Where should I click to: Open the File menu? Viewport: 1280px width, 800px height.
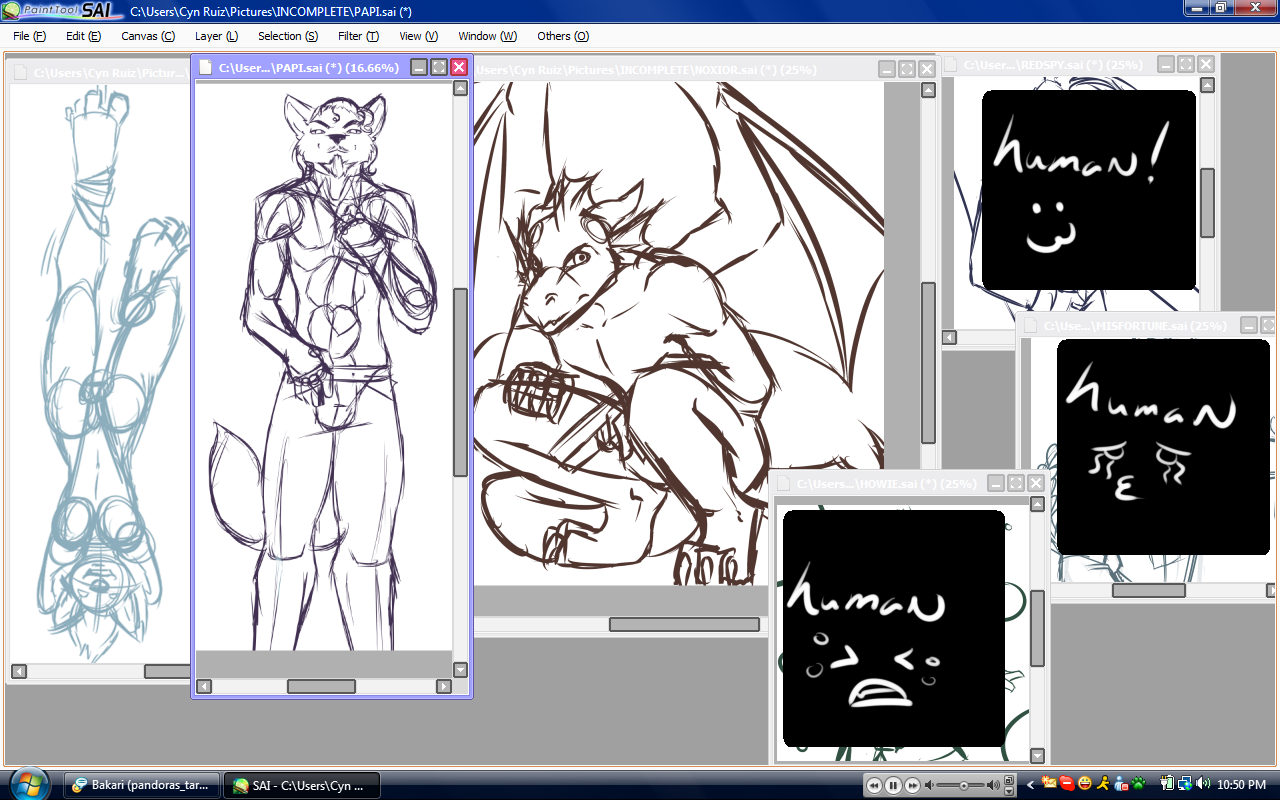(30, 36)
